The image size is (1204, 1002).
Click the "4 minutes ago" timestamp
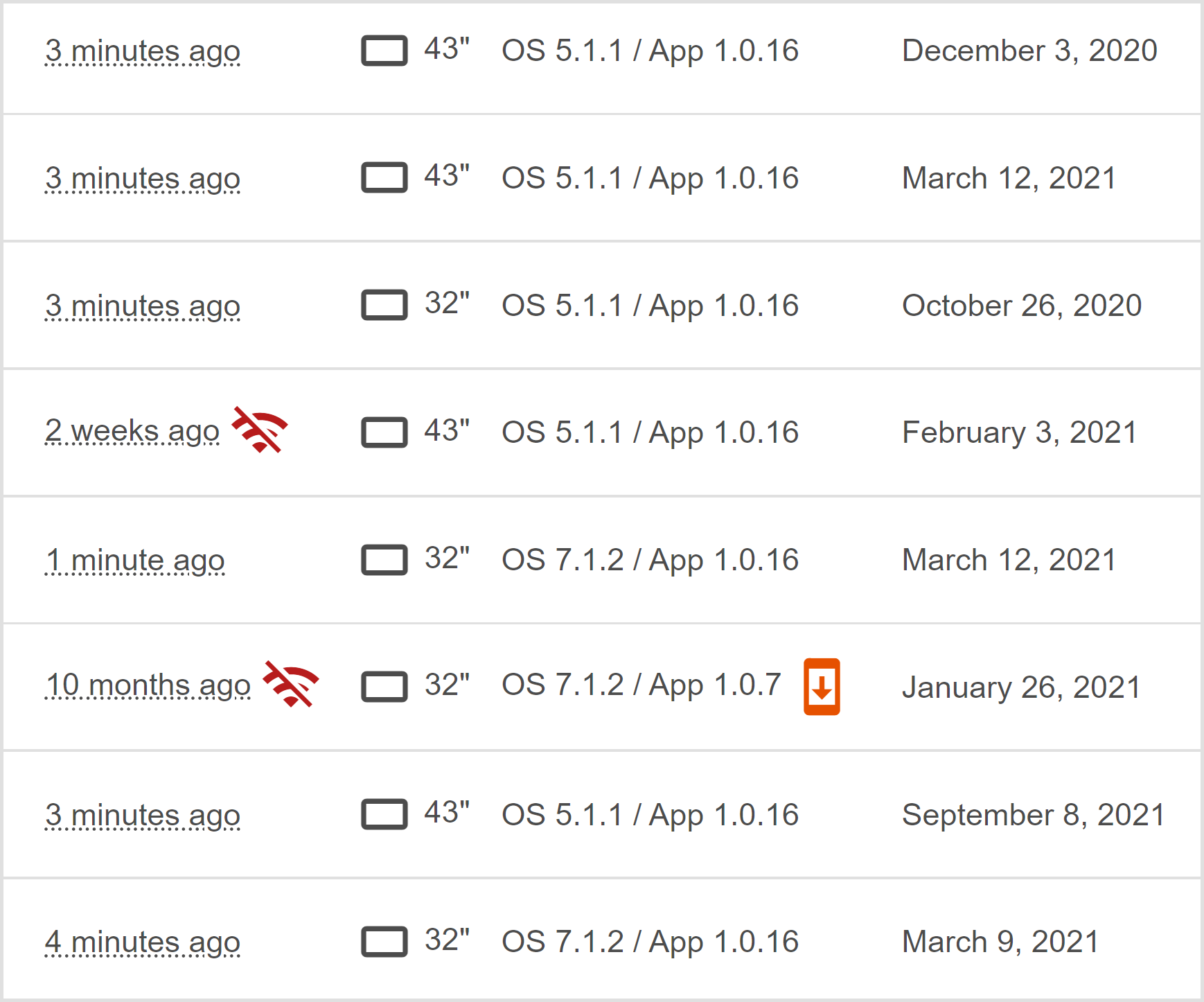point(143,942)
